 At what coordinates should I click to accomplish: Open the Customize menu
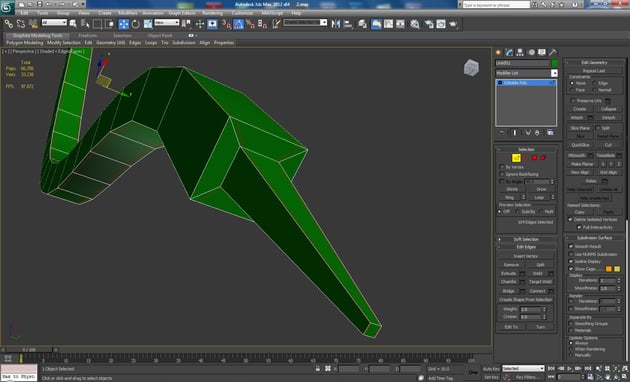click(x=242, y=13)
